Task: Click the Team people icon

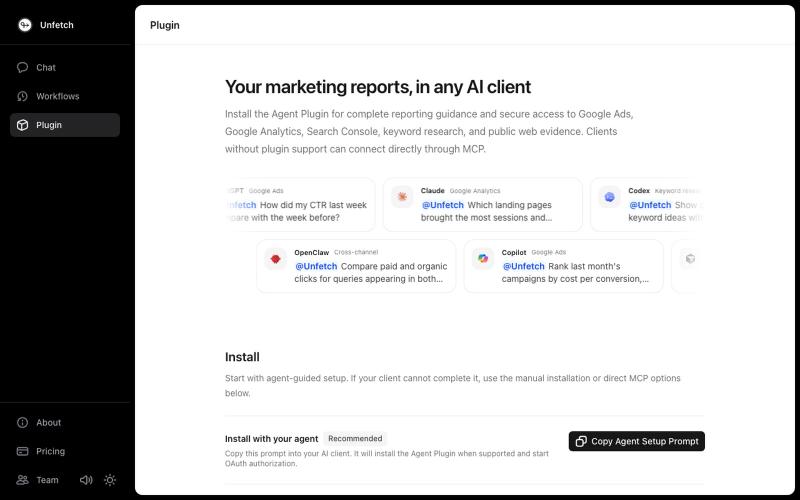Action: [22, 480]
